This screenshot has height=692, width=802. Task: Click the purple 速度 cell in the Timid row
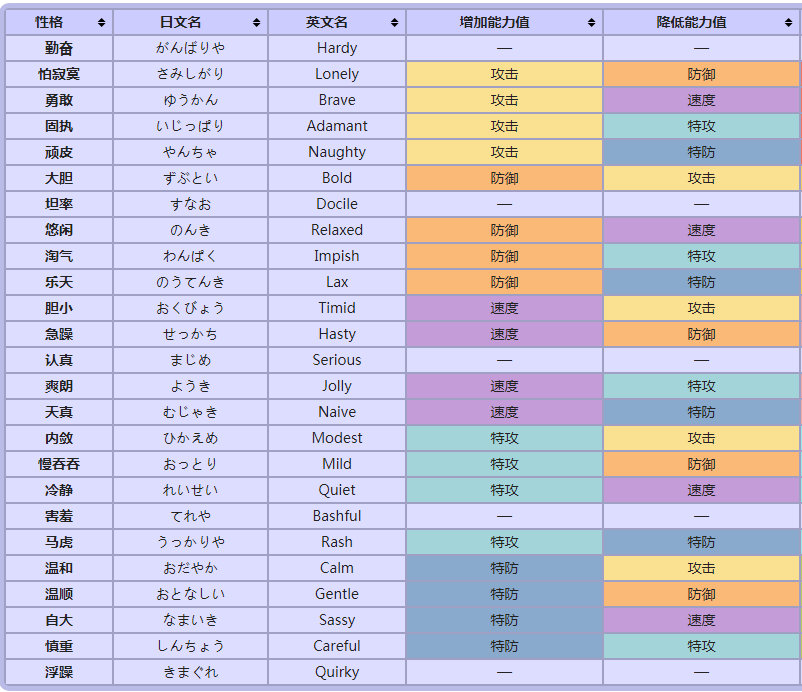pyautogui.click(x=504, y=308)
